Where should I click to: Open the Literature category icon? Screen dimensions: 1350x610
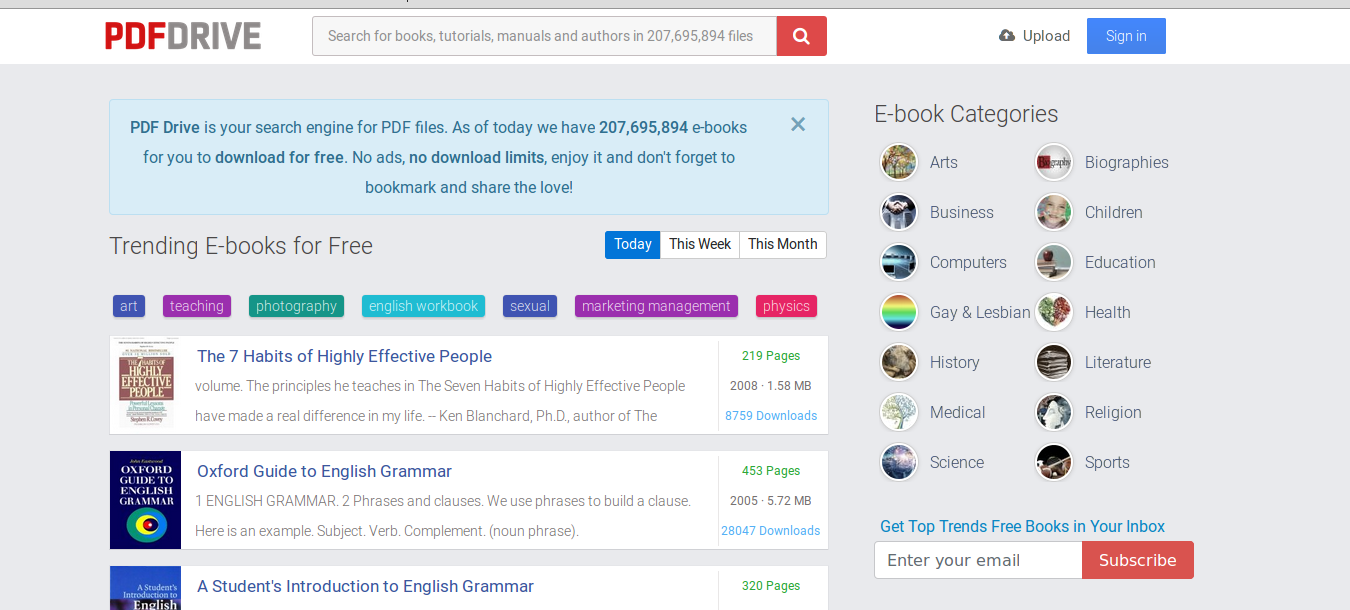1054,362
